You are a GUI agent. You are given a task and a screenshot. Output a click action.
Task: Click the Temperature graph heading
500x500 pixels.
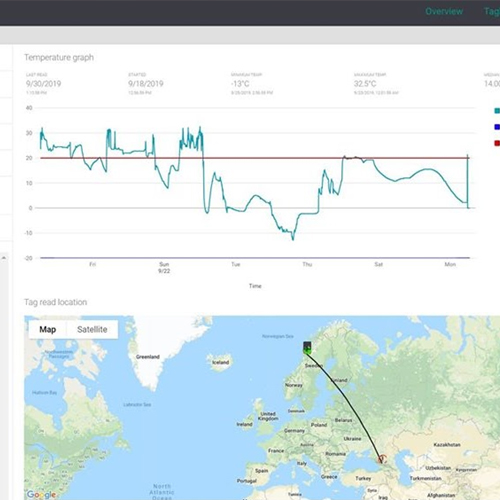pos(59,57)
